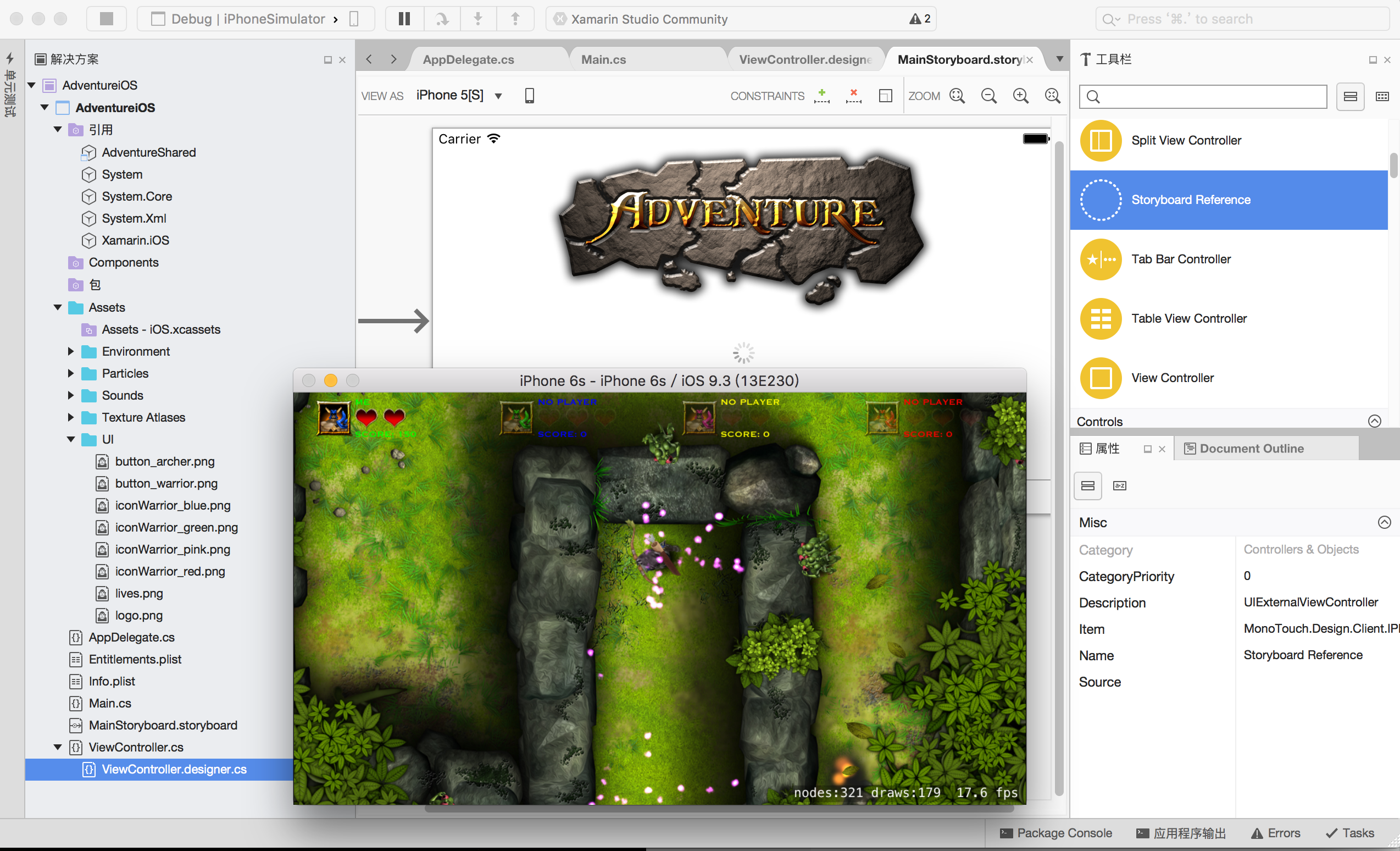Switch toolbox to compact grid view
This screenshot has height=851, width=1400.
[1382, 96]
